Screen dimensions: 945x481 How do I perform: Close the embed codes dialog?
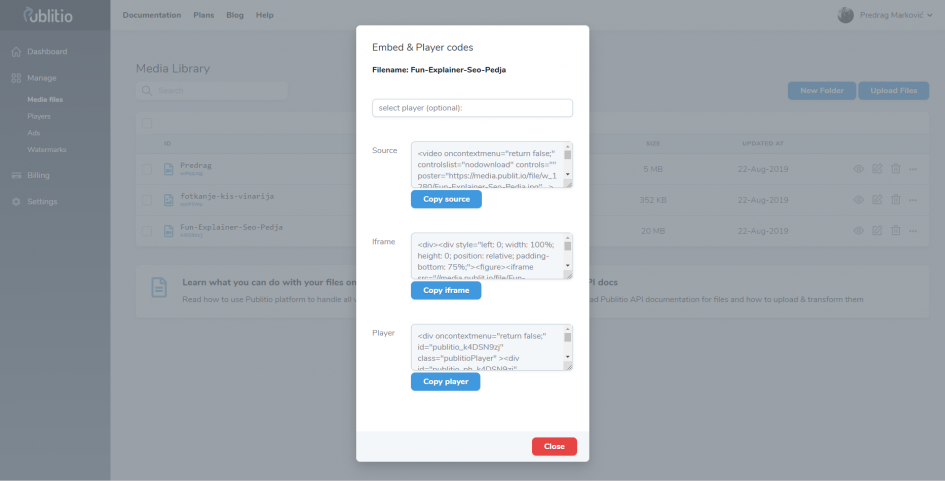[554, 446]
